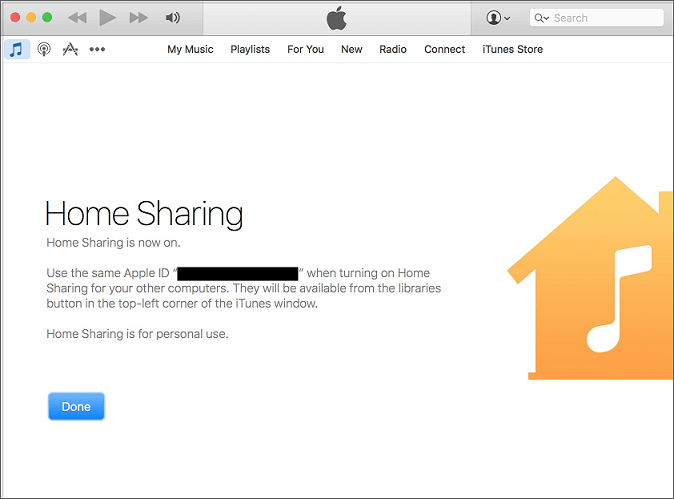This screenshot has width=674, height=499.
Task: Click the volume speaker icon
Action: pyautogui.click(x=173, y=18)
